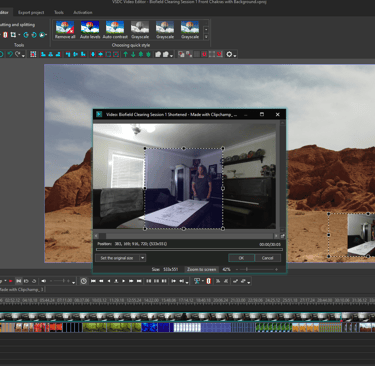375x366 pixels.
Task: Select the small cropped video on canvas
Action: tap(351, 235)
